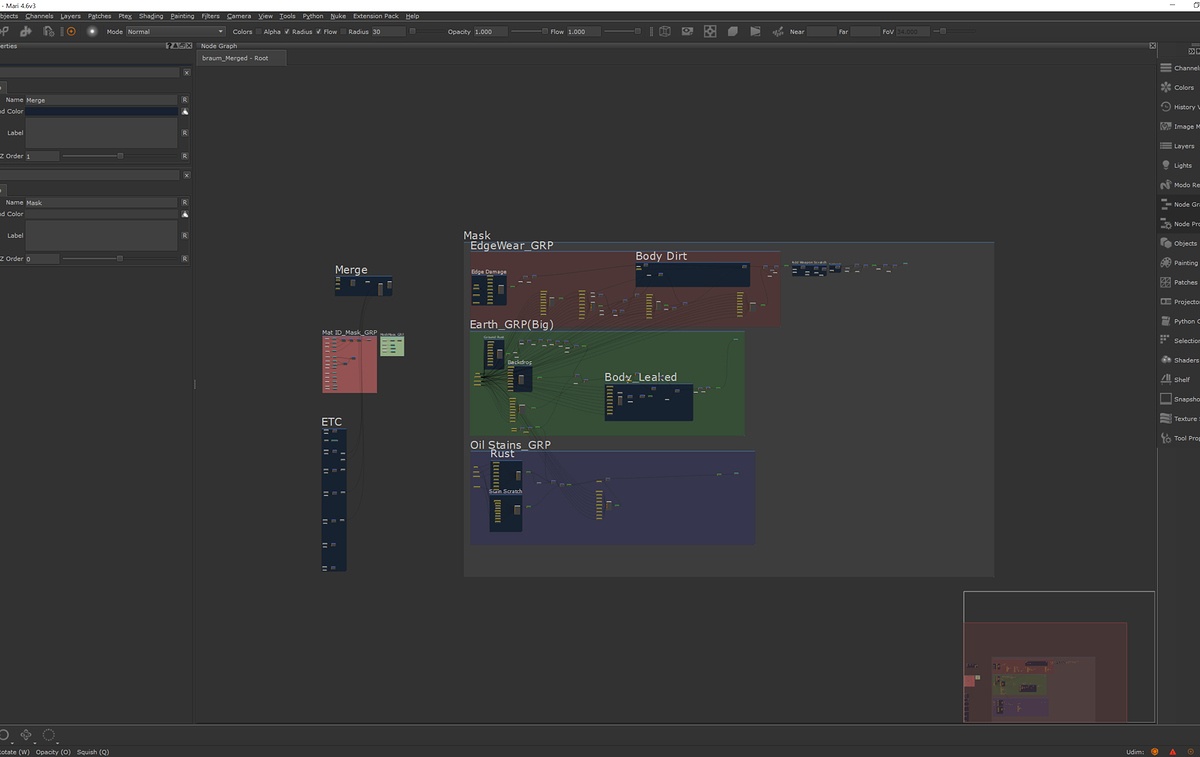The height and width of the screenshot is (757, 1200).
Task: Open the History View palette icon
Action: (1165, 107)
